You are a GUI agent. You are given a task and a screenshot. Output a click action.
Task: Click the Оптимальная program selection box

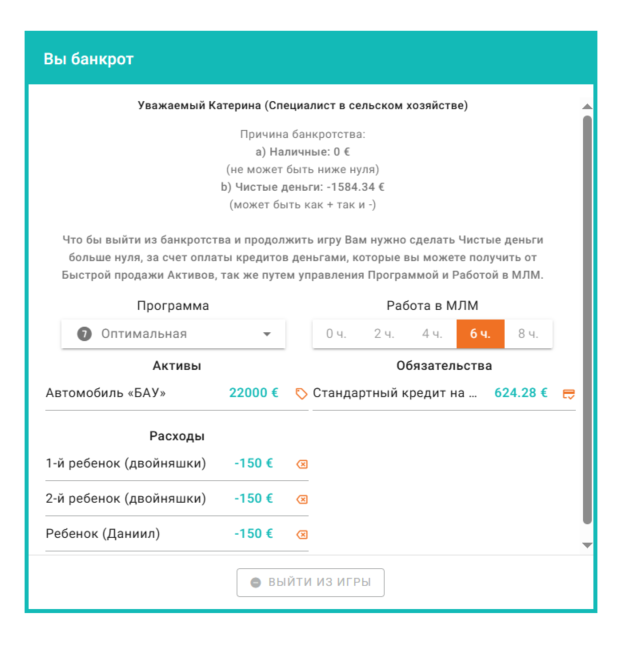173,334
